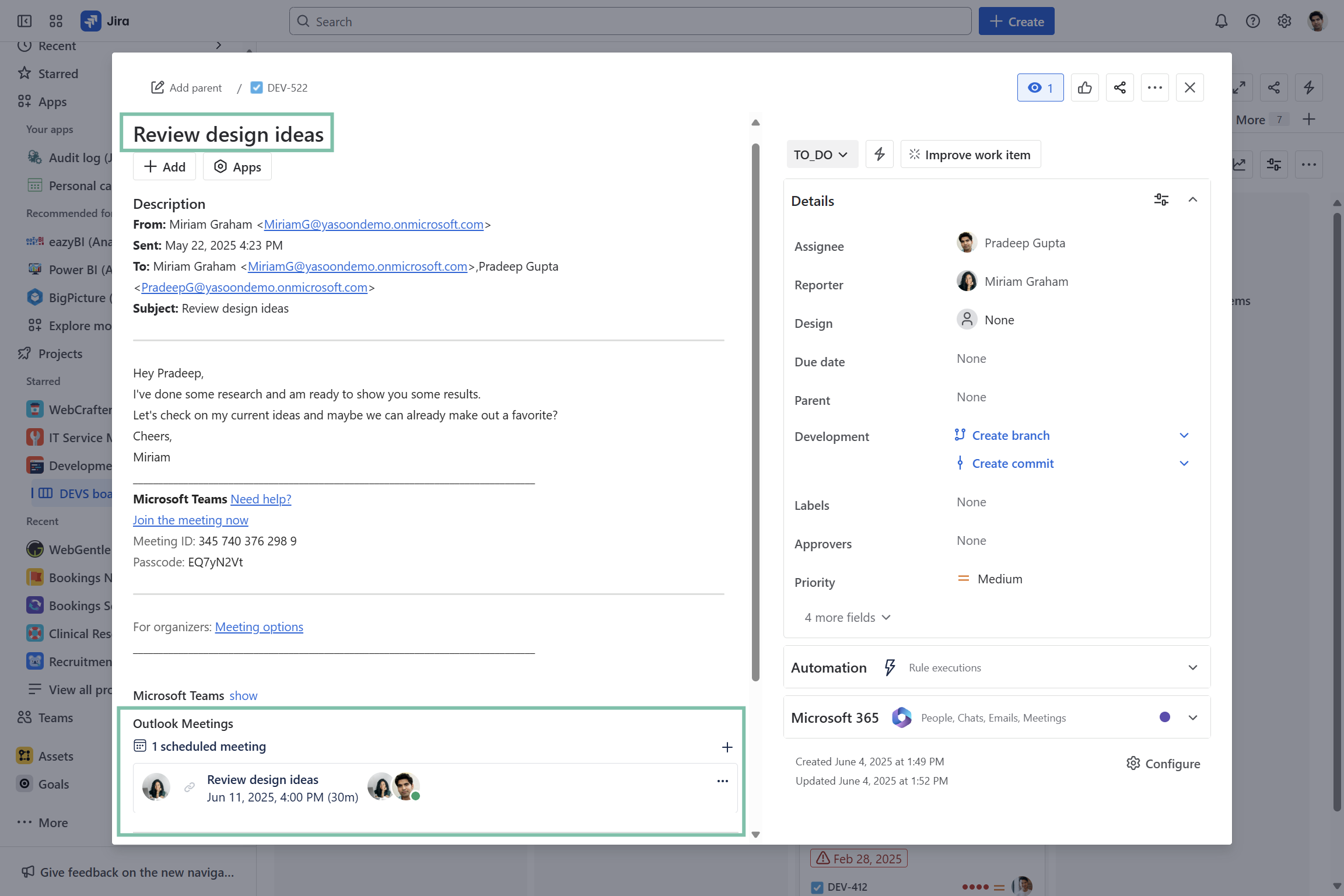Collapse the Details section chevron
The height and width of the screenshot is (896, 1344).
[x=1192, y=200]
